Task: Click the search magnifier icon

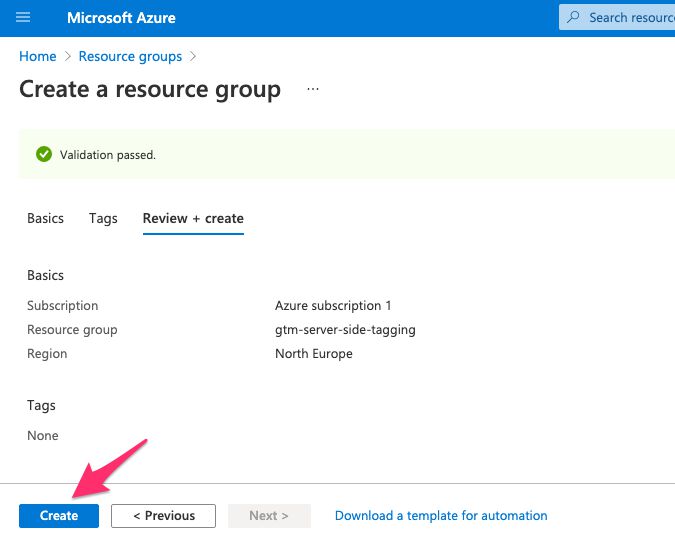Action: pos(573,17)
